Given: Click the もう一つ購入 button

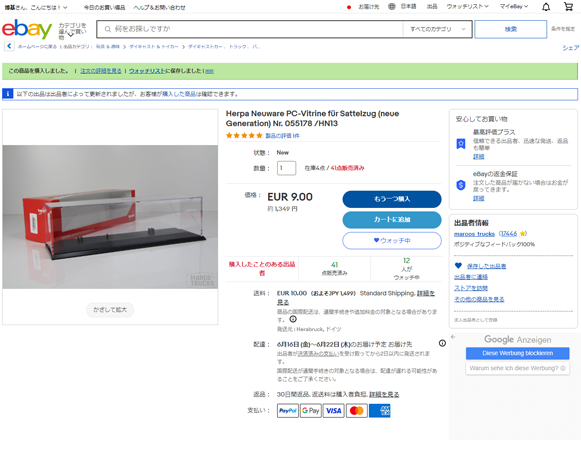Looking at the screenshot, I should [x=392, y=199].
